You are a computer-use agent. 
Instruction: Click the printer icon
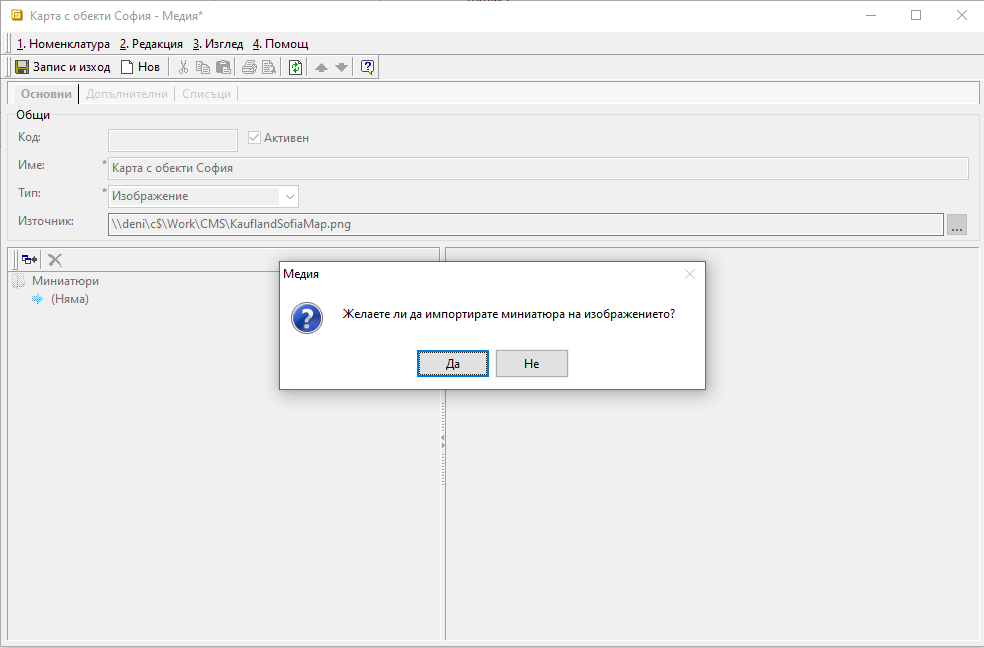coord(249,67)
